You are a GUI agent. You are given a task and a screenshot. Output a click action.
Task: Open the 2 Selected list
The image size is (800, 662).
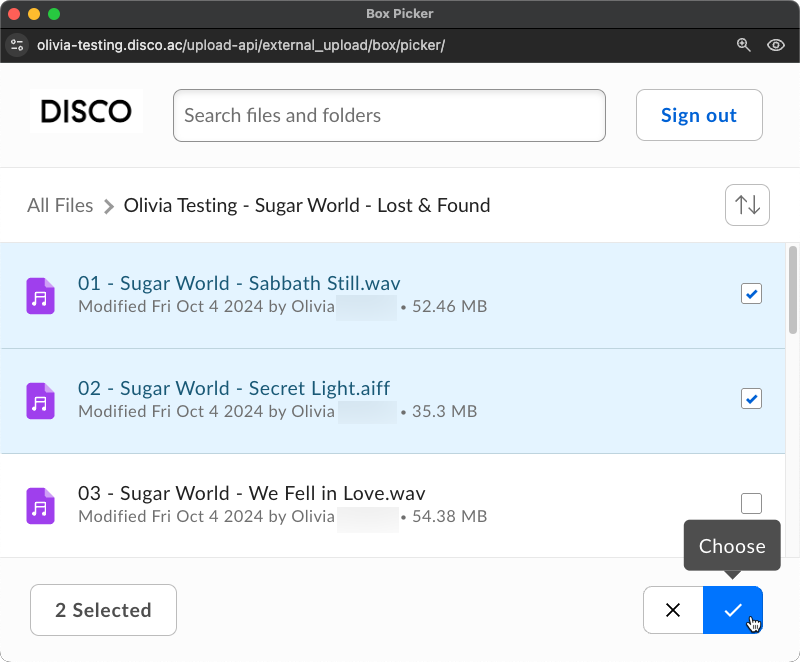click(104, 610)
